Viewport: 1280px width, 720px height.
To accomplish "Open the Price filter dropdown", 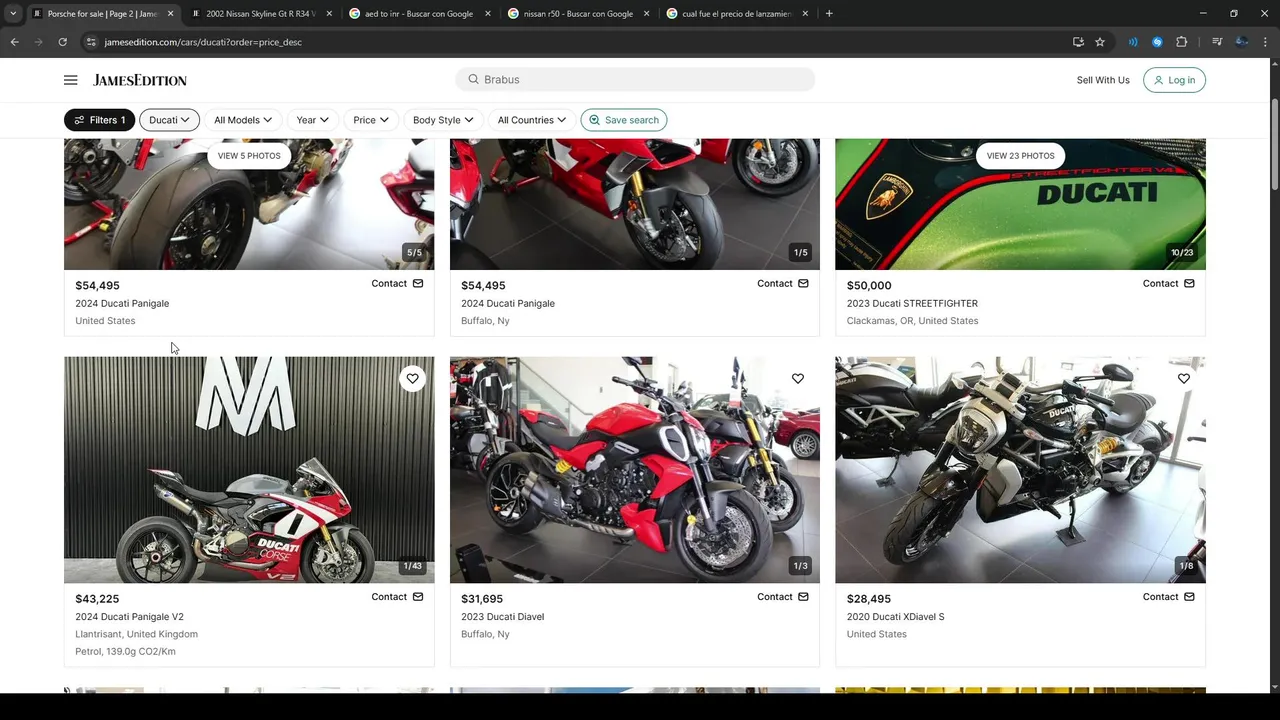I will click(371, 120).
